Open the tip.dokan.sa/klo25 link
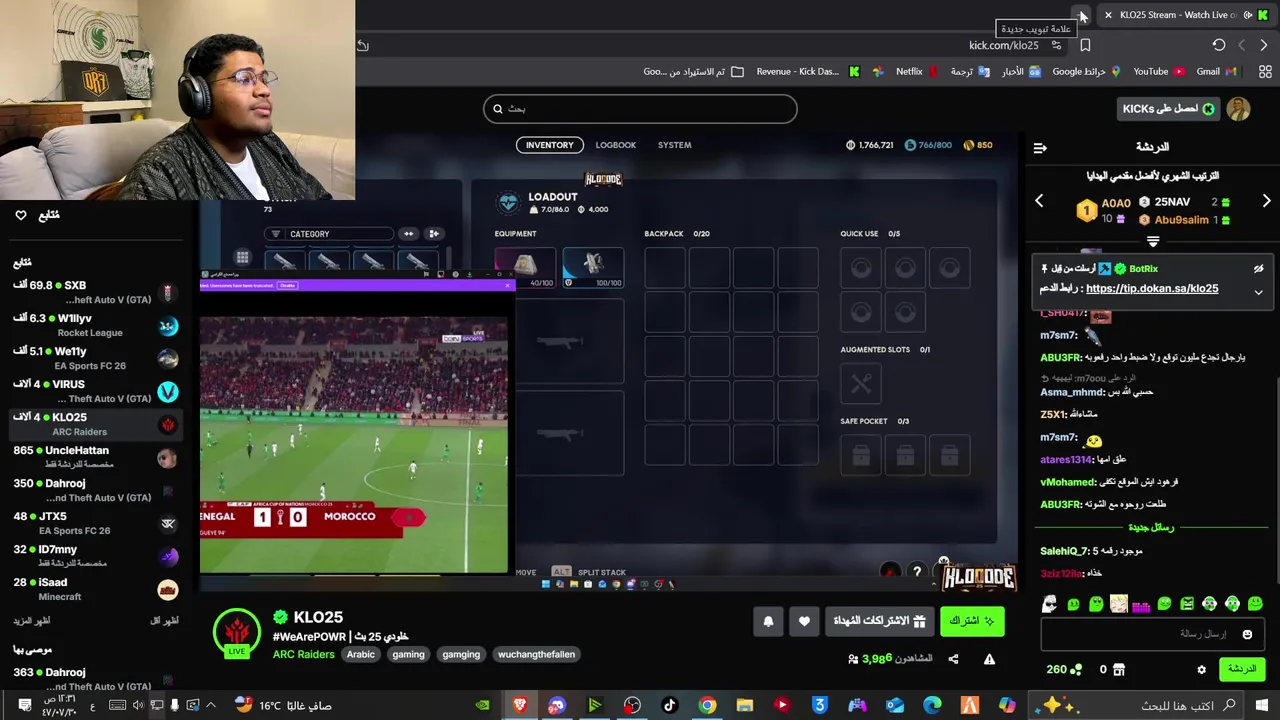1280x720 pixels. (1152, 288)
